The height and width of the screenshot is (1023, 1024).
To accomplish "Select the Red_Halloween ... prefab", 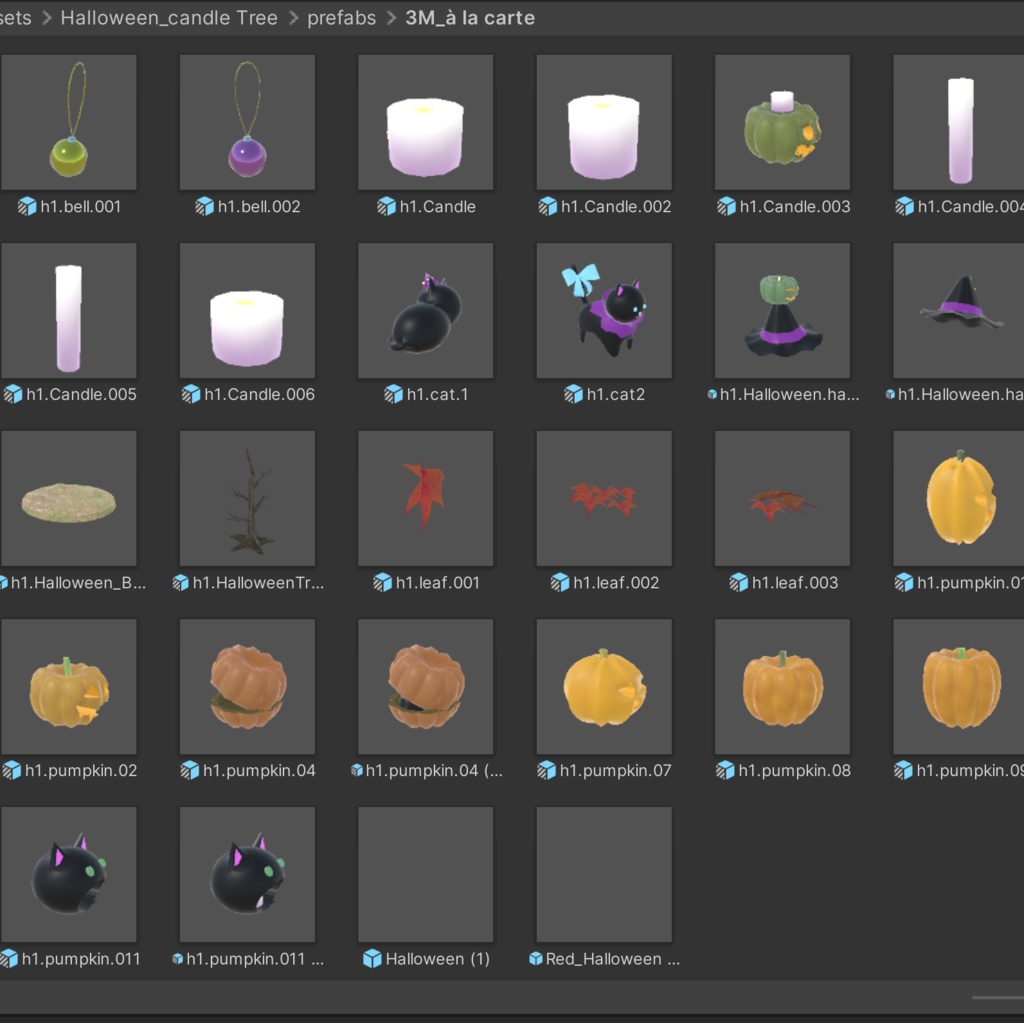I will pyautogui.click(x=603, y=874).
